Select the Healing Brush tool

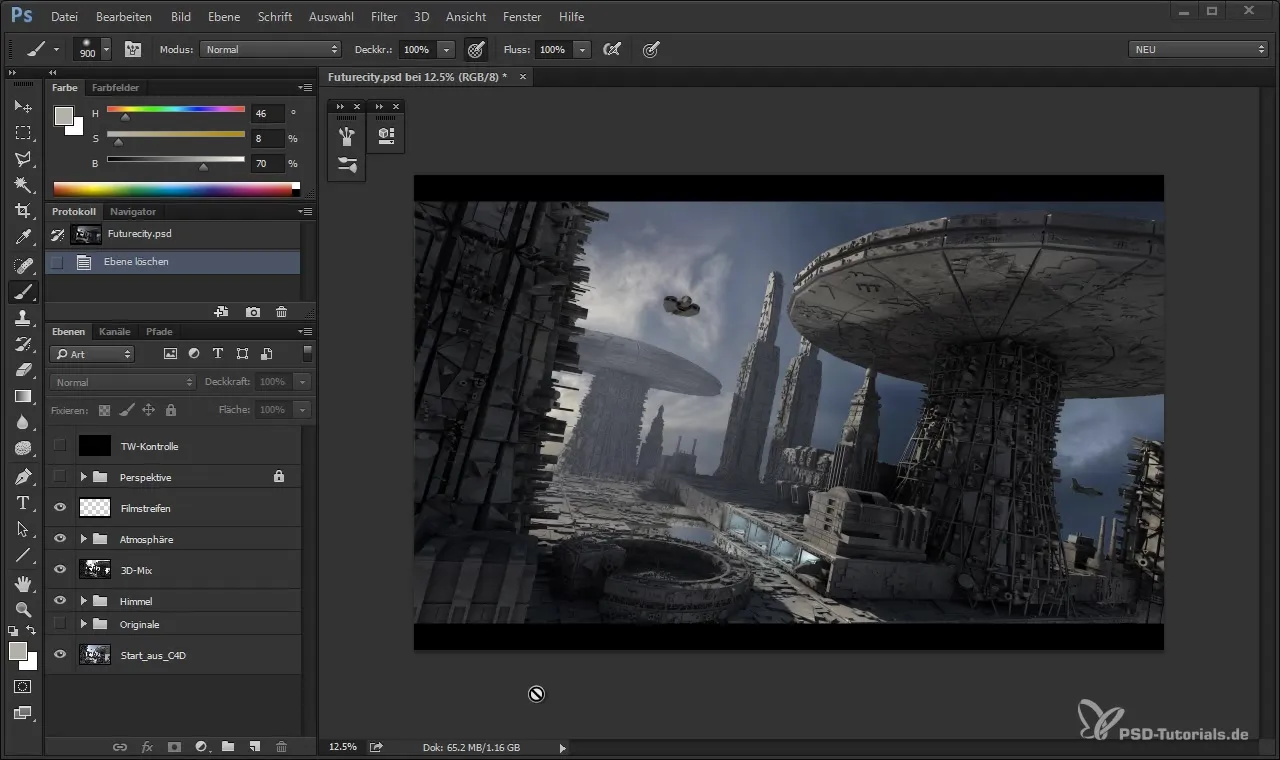22,265
